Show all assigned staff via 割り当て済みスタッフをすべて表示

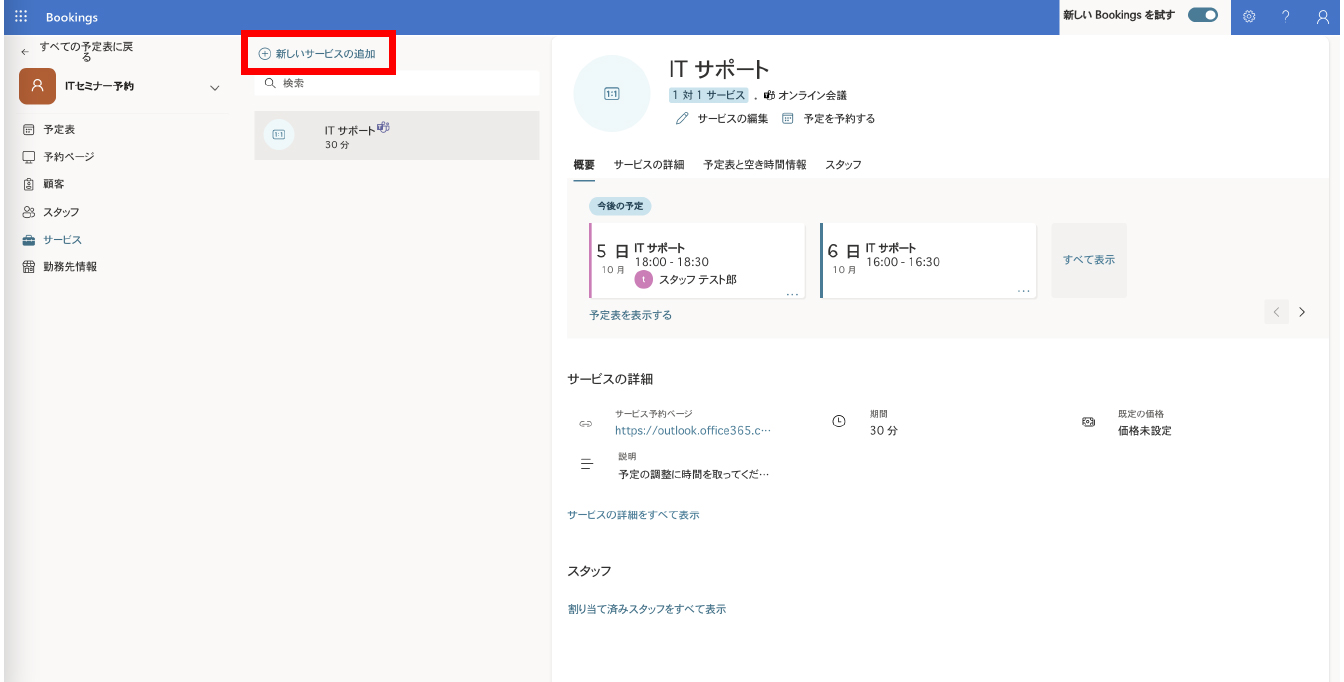646,608
